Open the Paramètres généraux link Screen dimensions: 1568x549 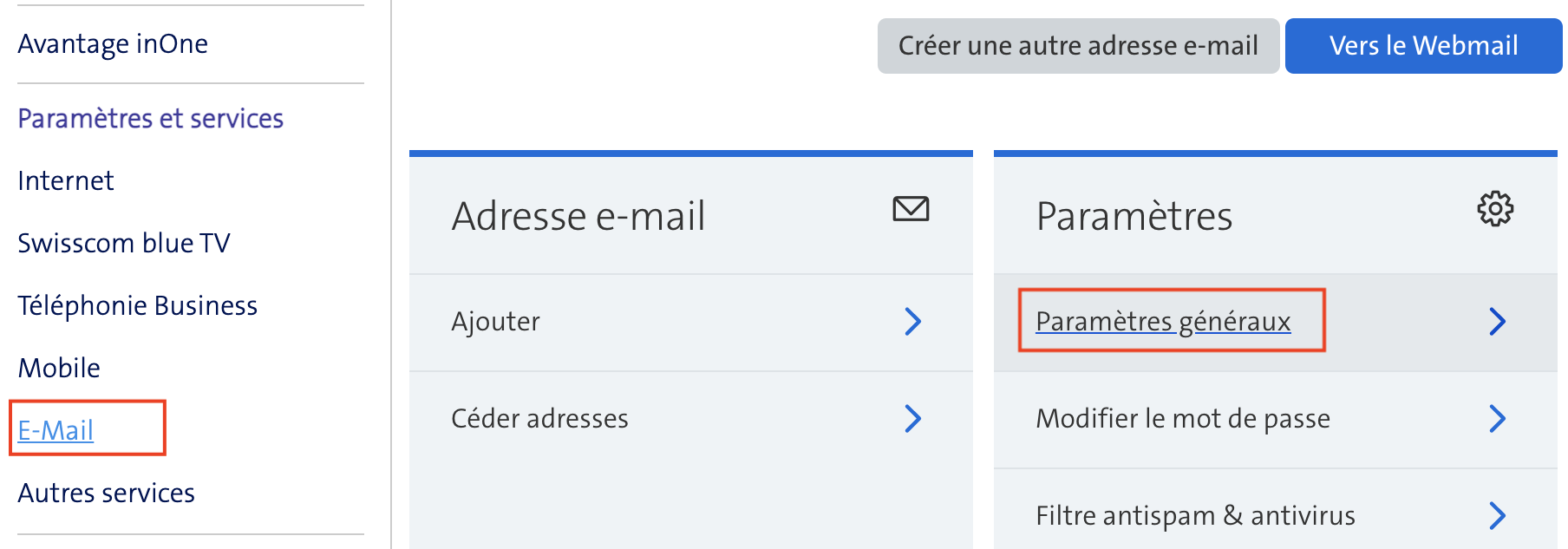pos(1163,322)
